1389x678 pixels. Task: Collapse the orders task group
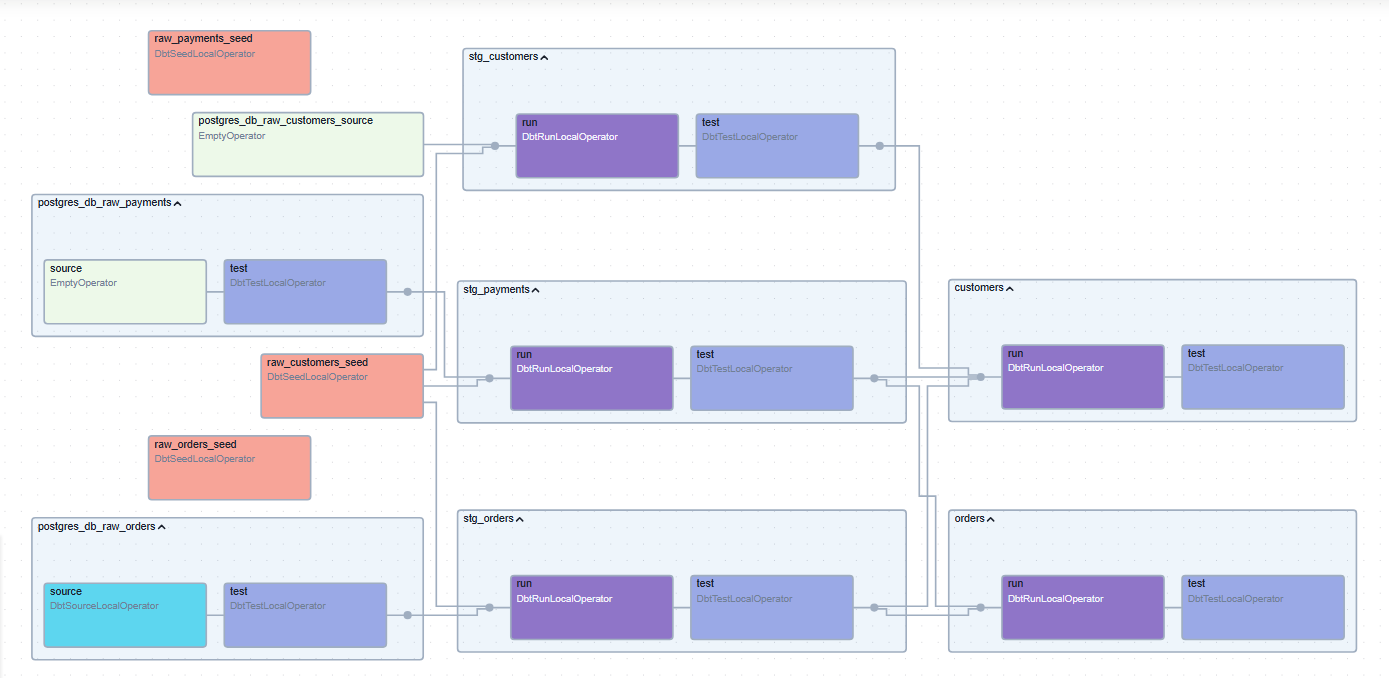click(x=990, y=519)
